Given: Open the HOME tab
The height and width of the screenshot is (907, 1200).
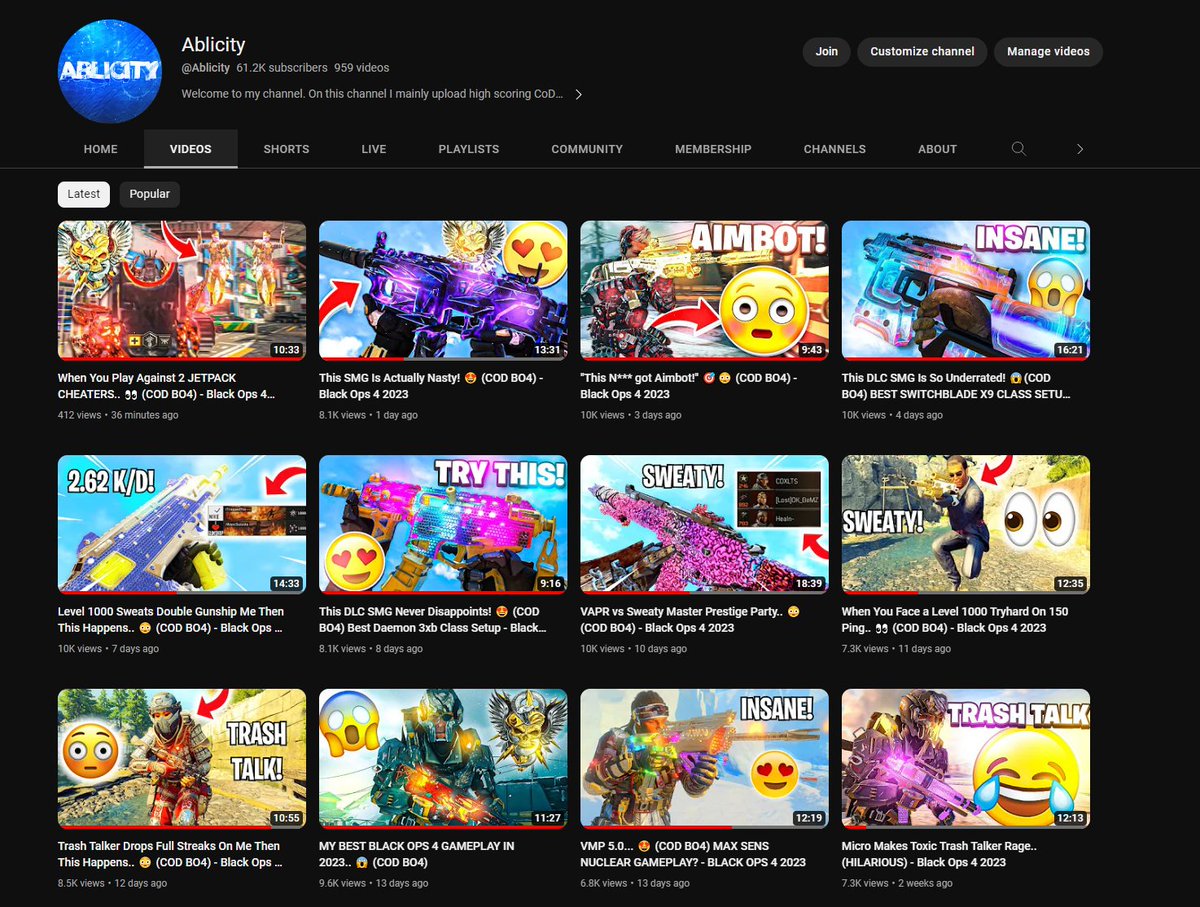Looking at the screenshot, I should (x=101, y=149).
